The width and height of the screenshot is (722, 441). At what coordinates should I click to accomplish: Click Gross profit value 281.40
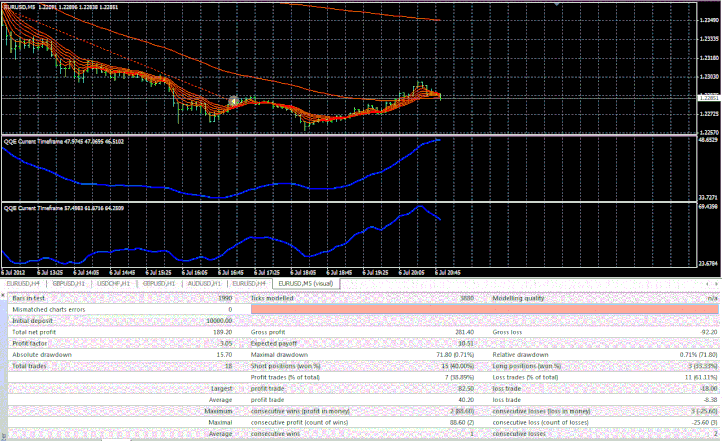[x=464, y=332]
